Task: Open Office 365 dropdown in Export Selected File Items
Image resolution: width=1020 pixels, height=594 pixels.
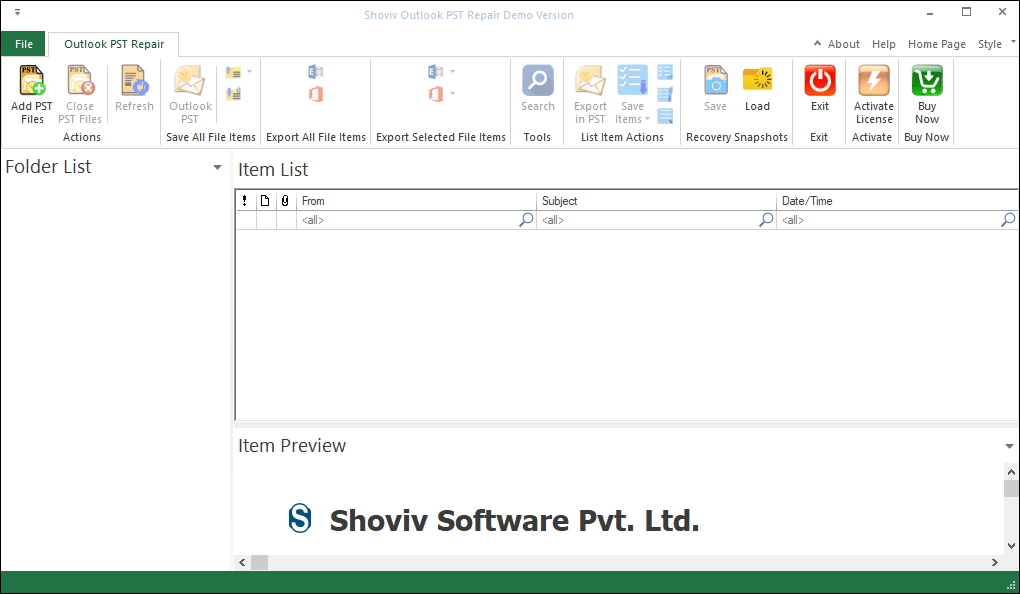Action: 452,94
